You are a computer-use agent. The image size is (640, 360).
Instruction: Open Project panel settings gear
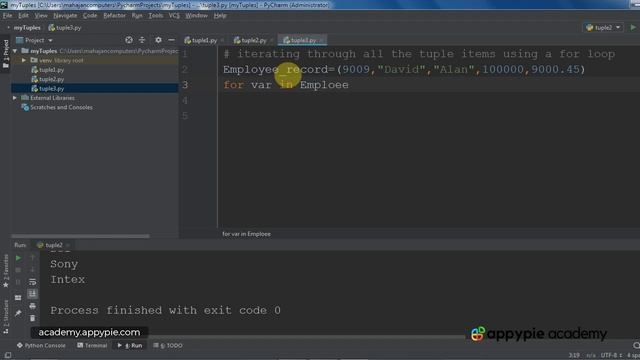[x=158, y=40]
